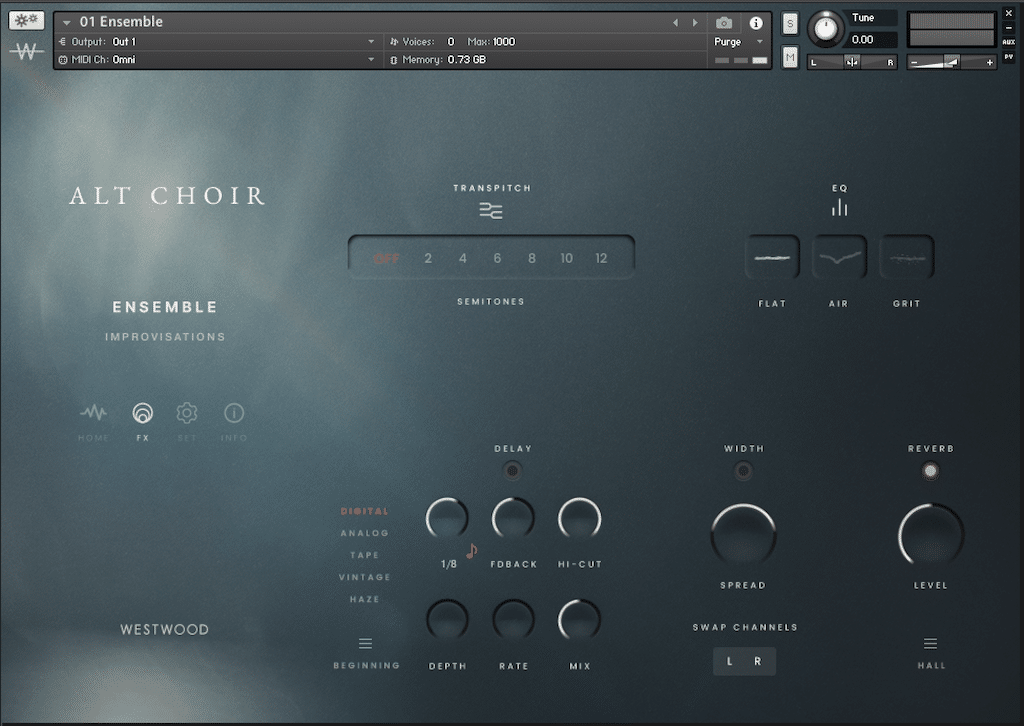Viewport: 1024px width, 726px height.
Task: Set Transpitch to 8 semitones
Action: (532, 259)
